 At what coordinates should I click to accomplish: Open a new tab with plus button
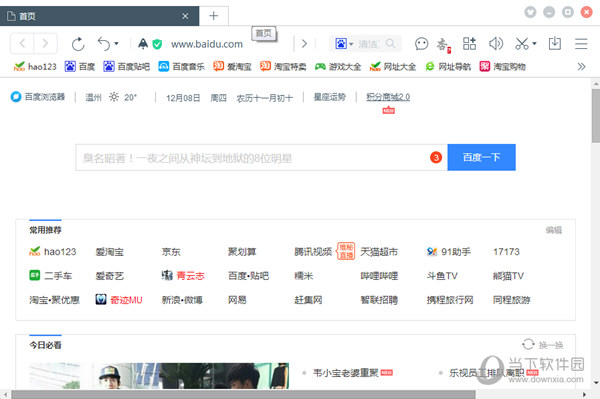pyautogui.click(x=214, y=16)
